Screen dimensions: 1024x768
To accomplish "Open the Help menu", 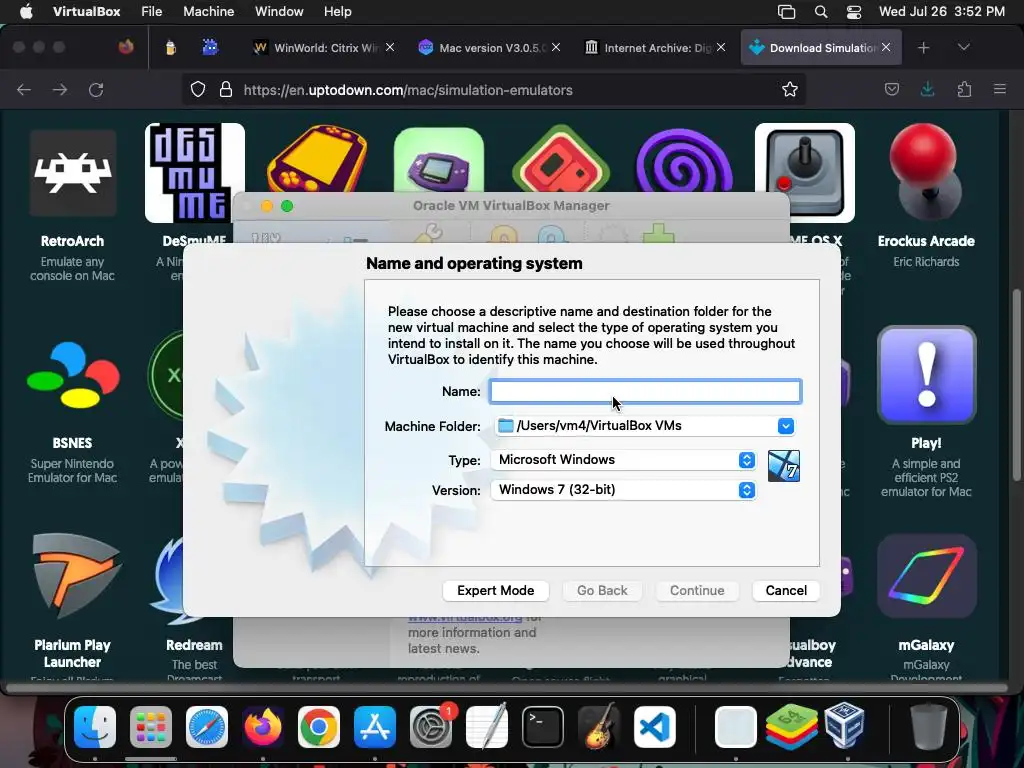I will 338,12.
